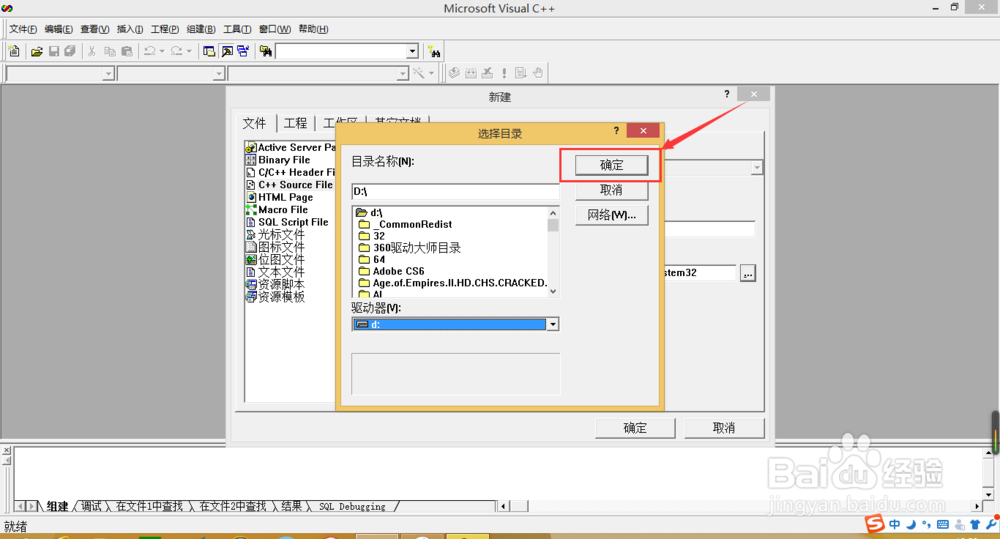The height and width of the screenshot is (539, 1000).
Task: Open the 查看(V) menu
Action: (x=95, y=29)
